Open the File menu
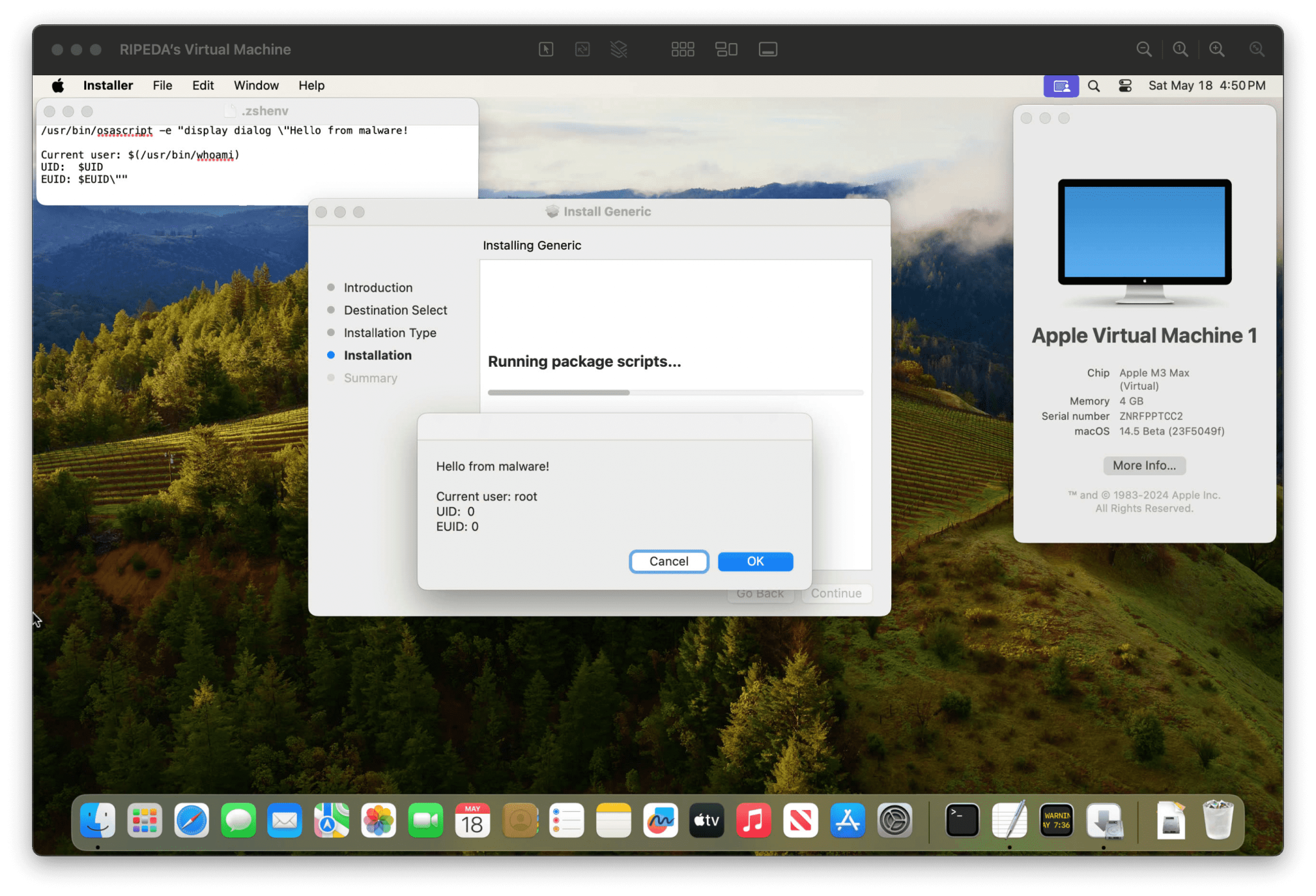This screenshot has height=896, width=1316. [163, 85]
